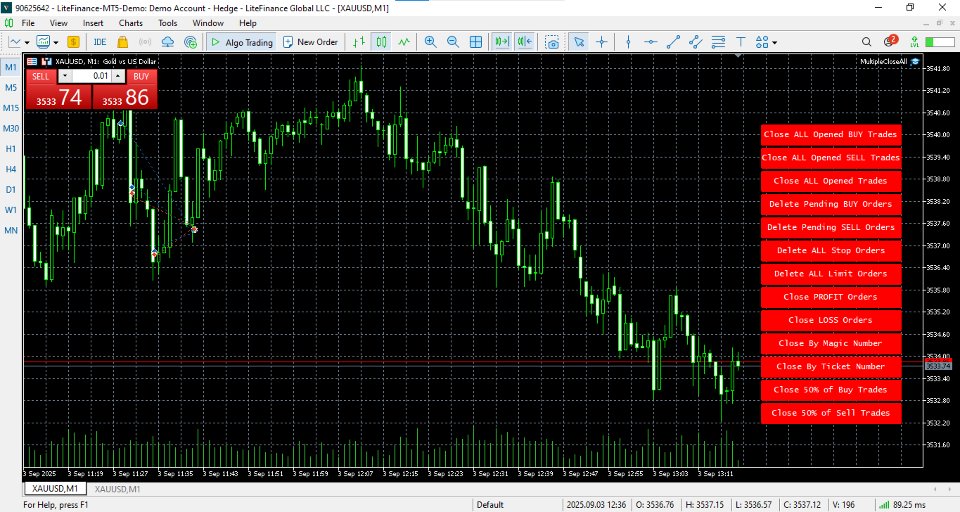Open the Tools menu
The width and height of the screenshot is (960, 512).
167,23
